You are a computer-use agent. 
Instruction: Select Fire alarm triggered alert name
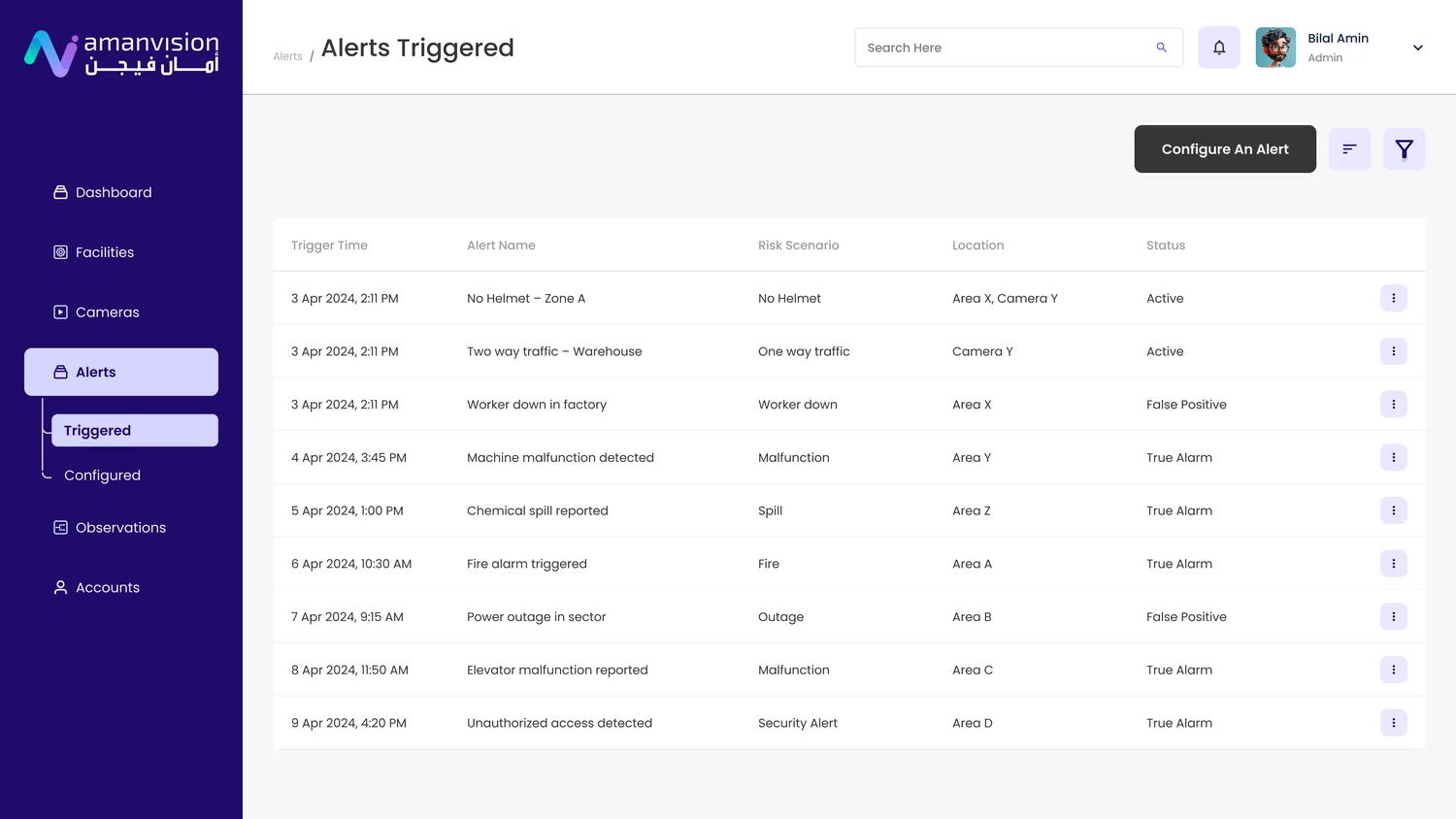click(527, 564)
